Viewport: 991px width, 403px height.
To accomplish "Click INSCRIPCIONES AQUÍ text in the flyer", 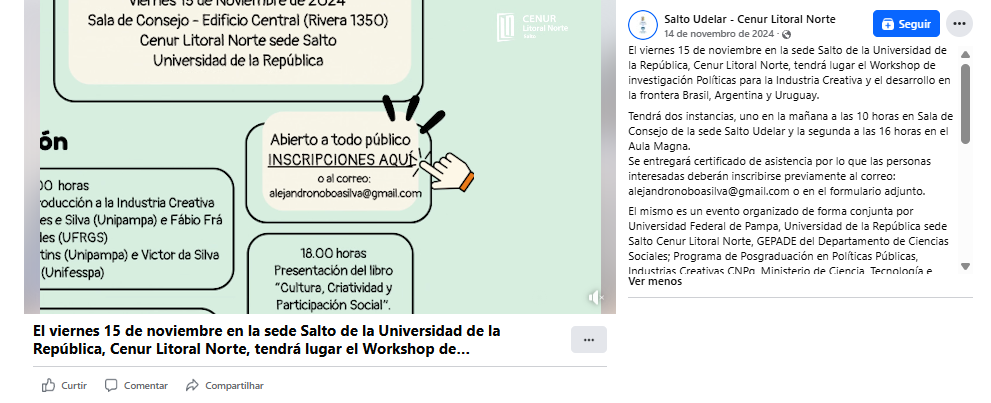I will pos(339,160).
